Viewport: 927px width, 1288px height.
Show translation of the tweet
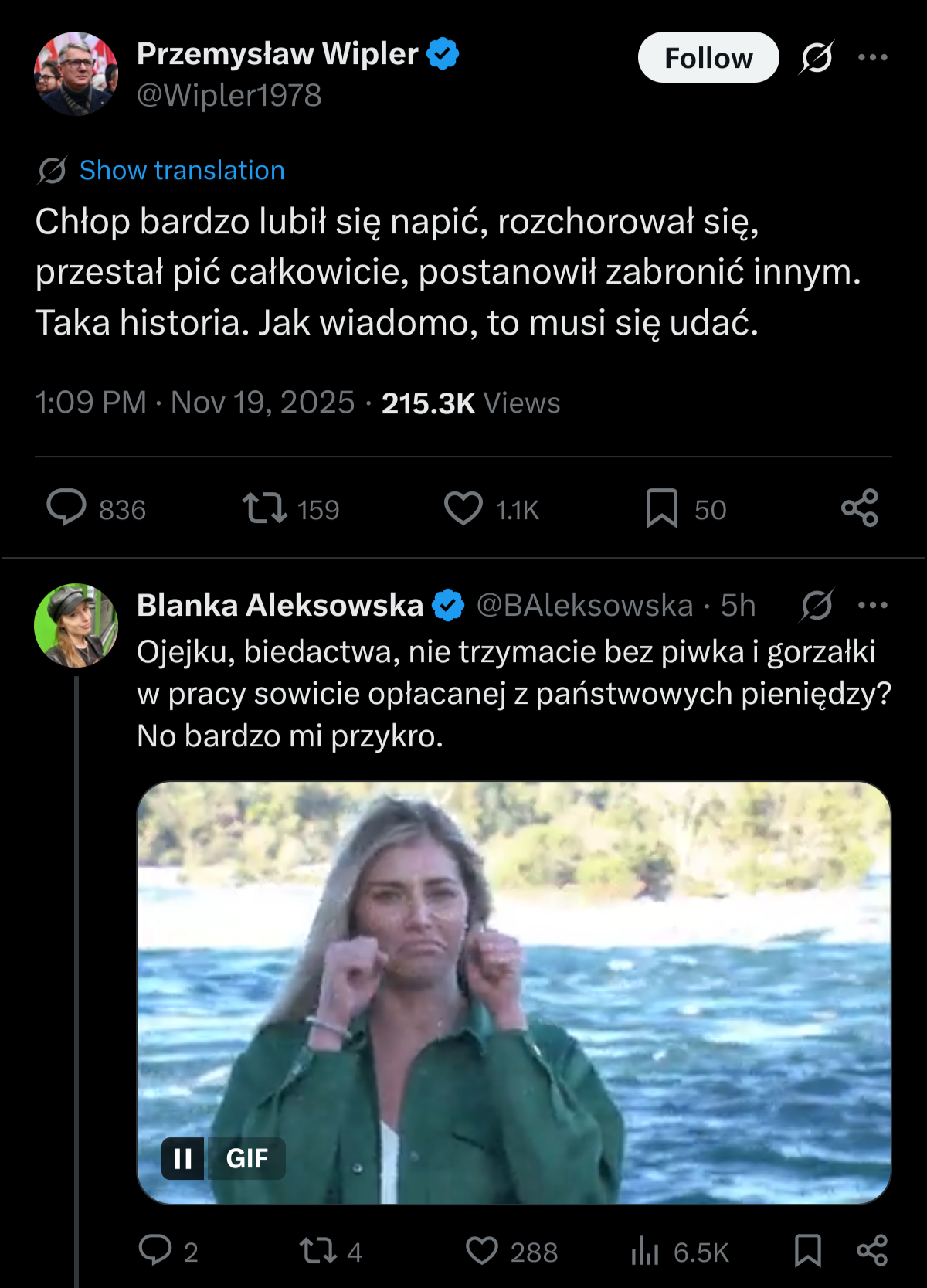[x=182, y=170]
